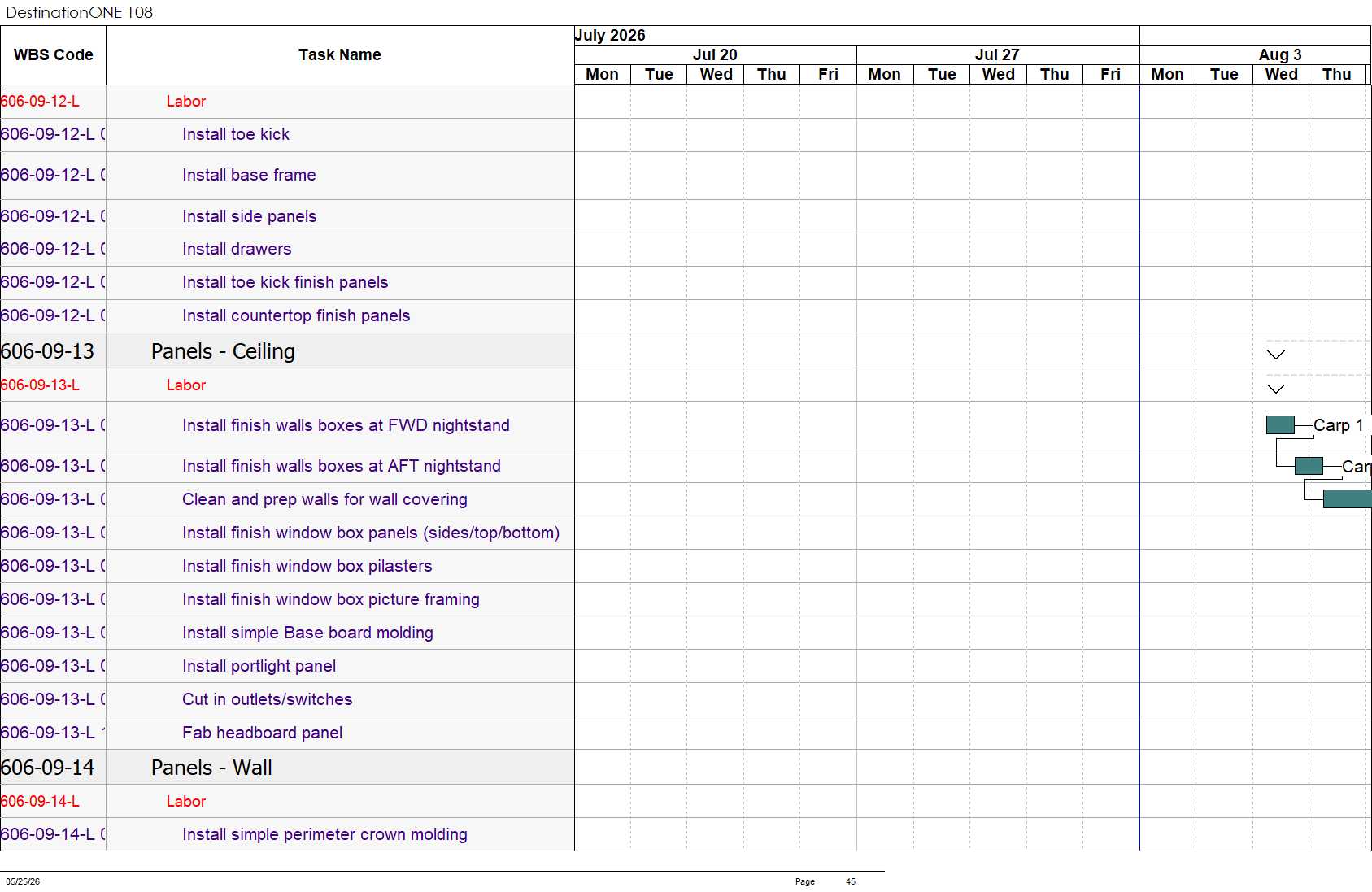Click the Carp 1 resource label
Image resolution: width=1372 pixels, height=892 pixels.
(1339, 425)
